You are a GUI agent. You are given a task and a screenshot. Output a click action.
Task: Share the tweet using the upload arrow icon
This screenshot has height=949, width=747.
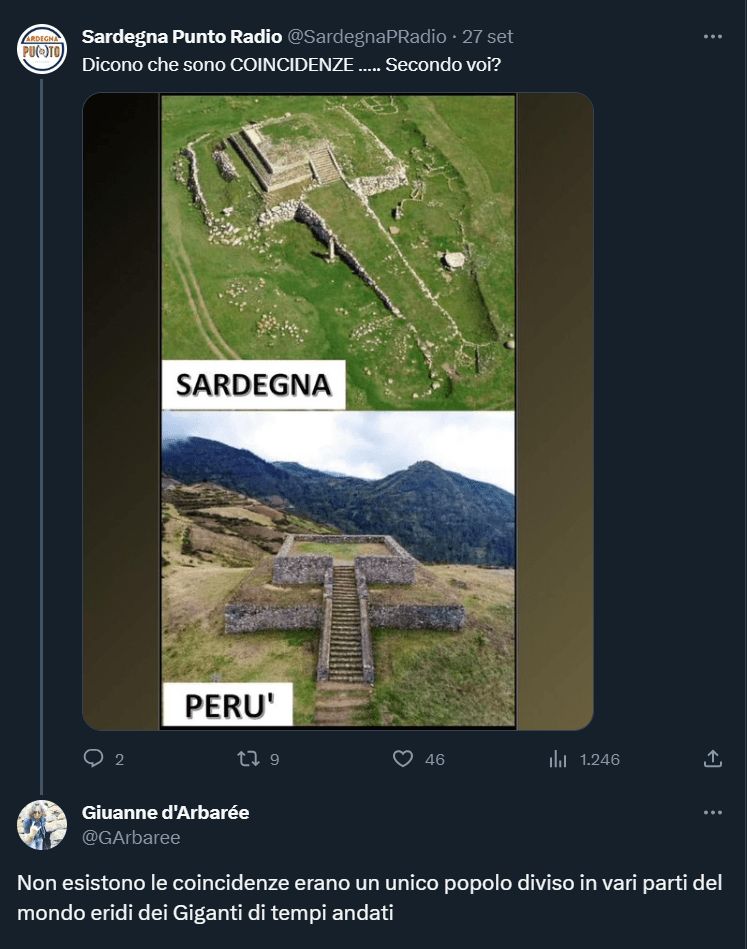click(713, 759)
